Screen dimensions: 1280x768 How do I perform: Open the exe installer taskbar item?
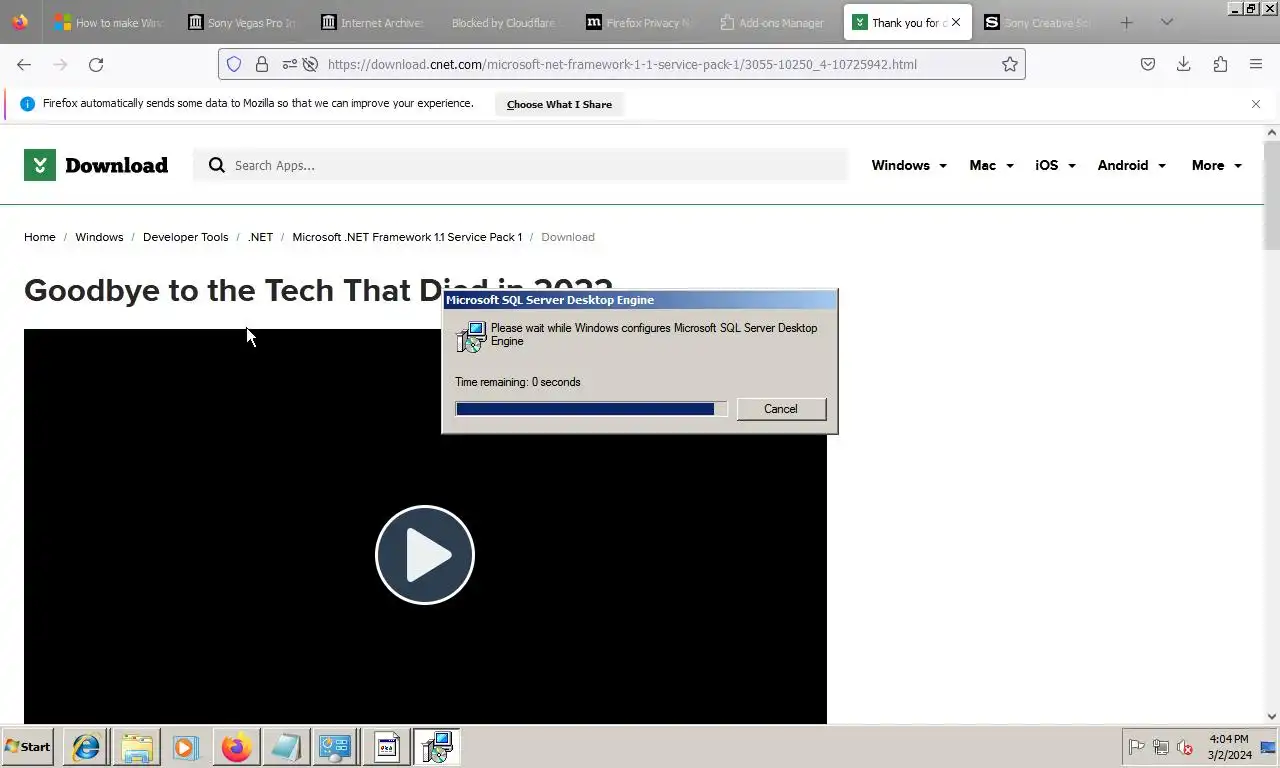tap(386, 747)
